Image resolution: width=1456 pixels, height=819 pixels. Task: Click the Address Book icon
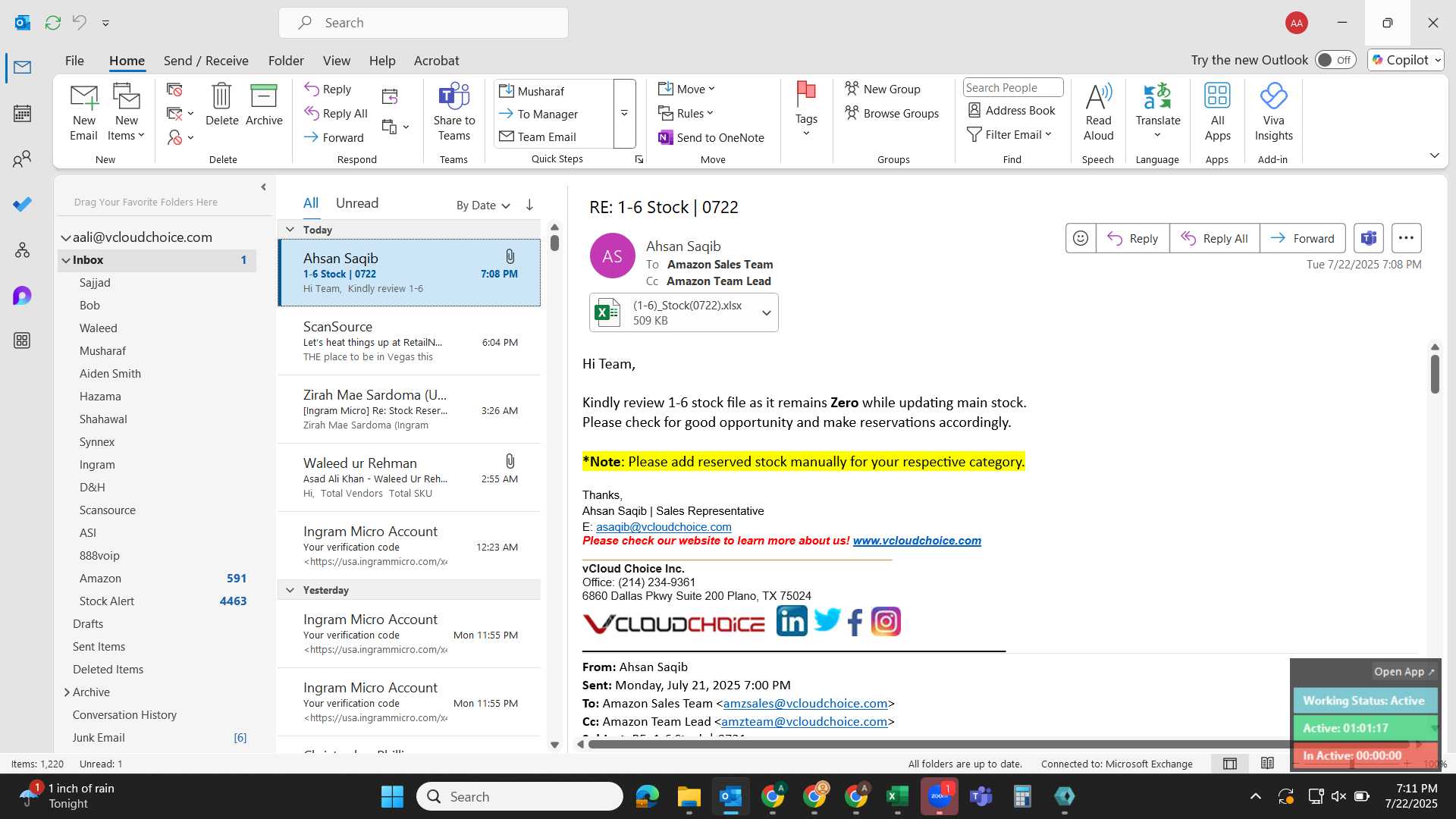(x=1012, y=111)
